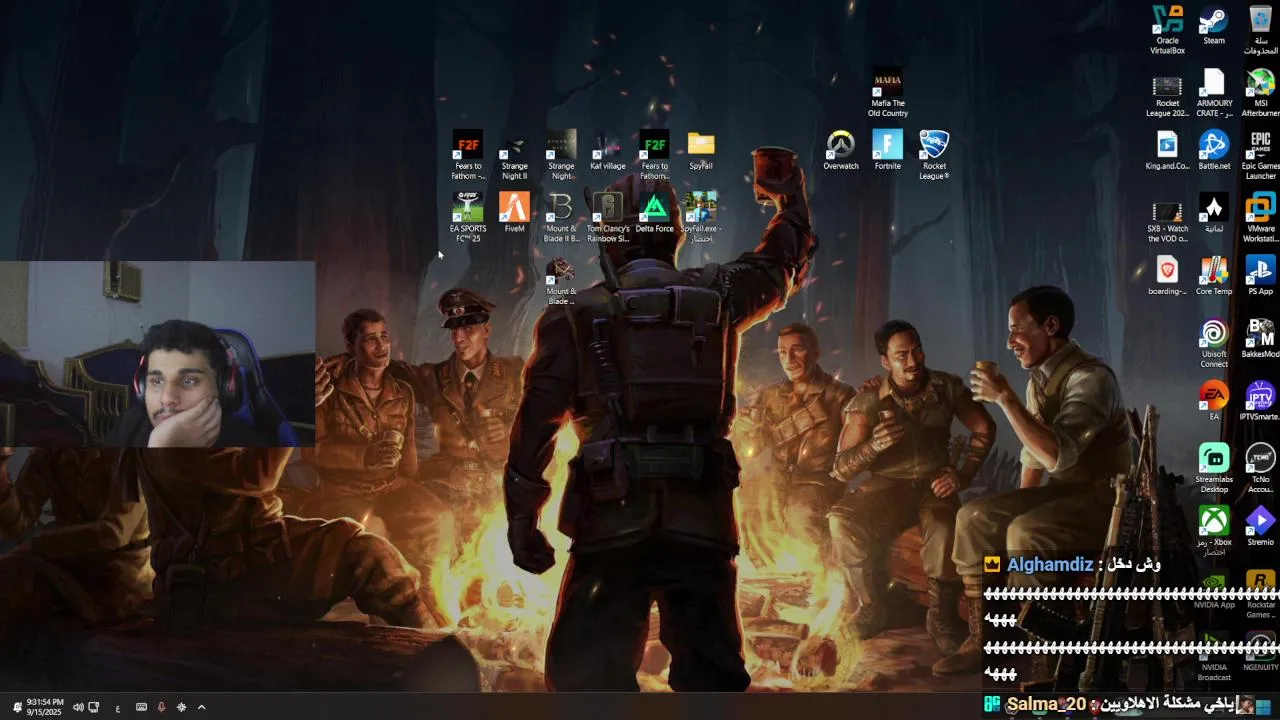Launch MSI Afterburner
Screen dimensions: 1280x720
1260,93
